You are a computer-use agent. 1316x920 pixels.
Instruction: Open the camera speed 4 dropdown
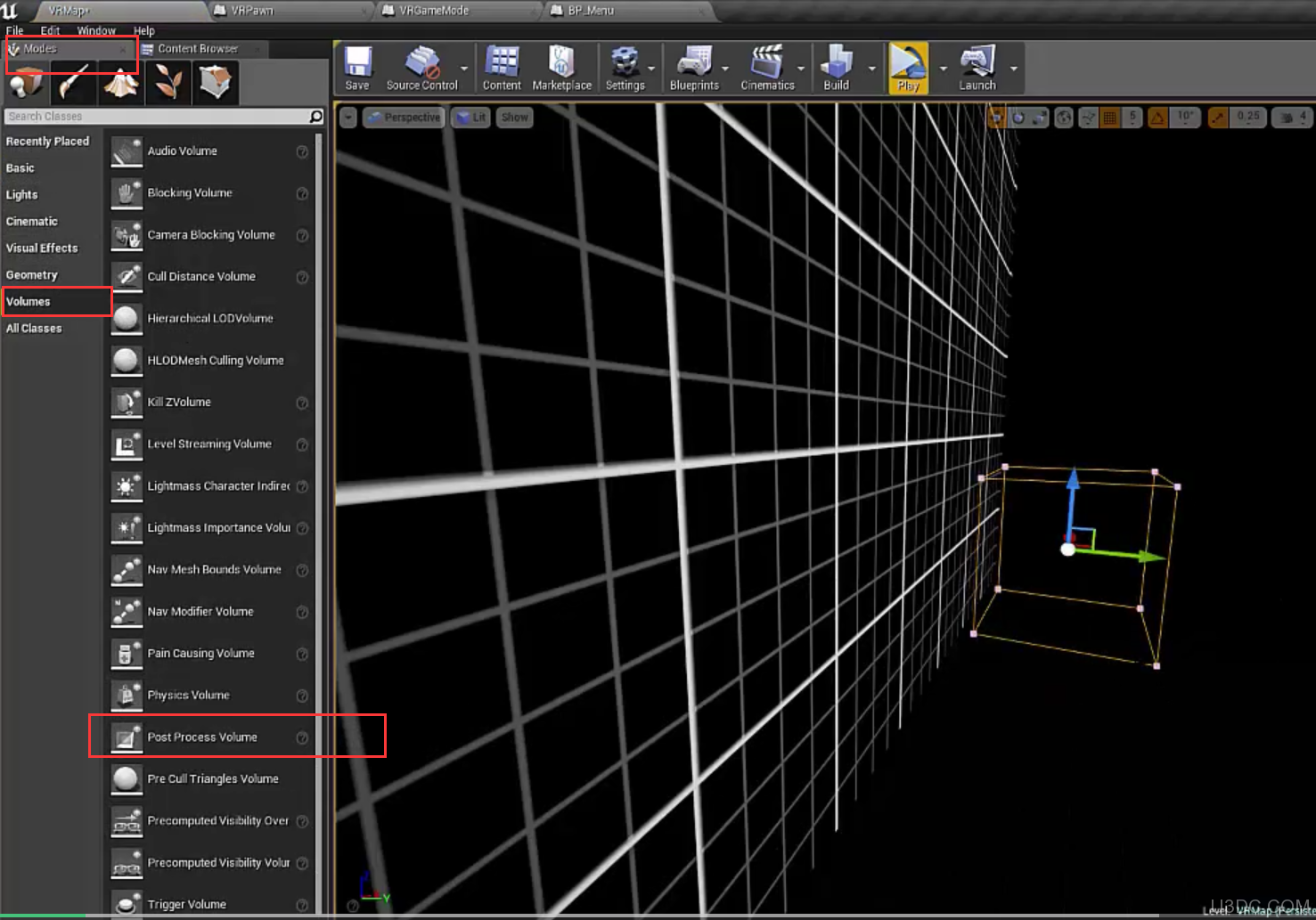(x=1292, y=118)
